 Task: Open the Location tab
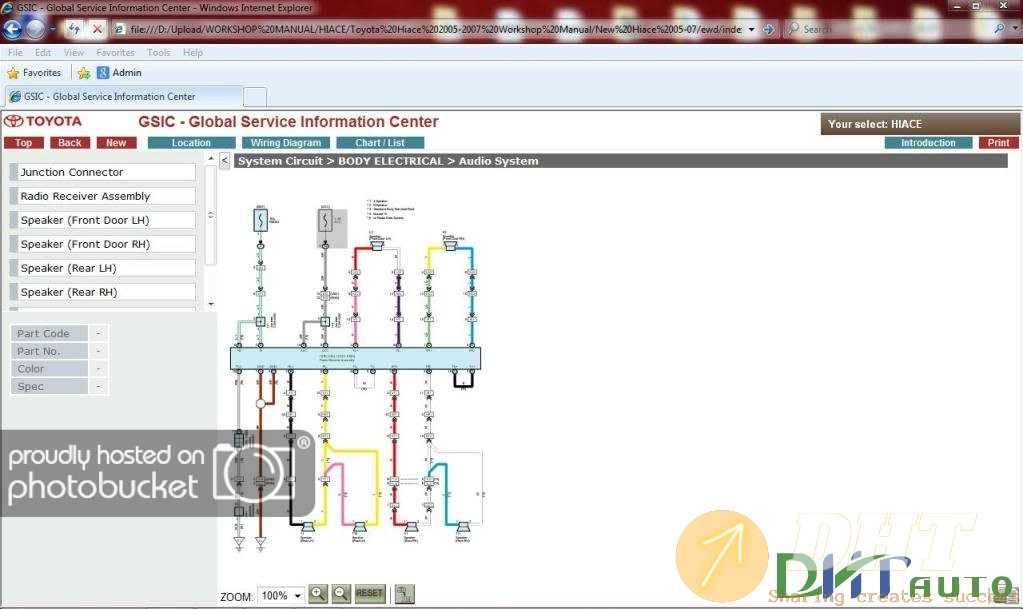pyautogui.click(x=191, y=143)
